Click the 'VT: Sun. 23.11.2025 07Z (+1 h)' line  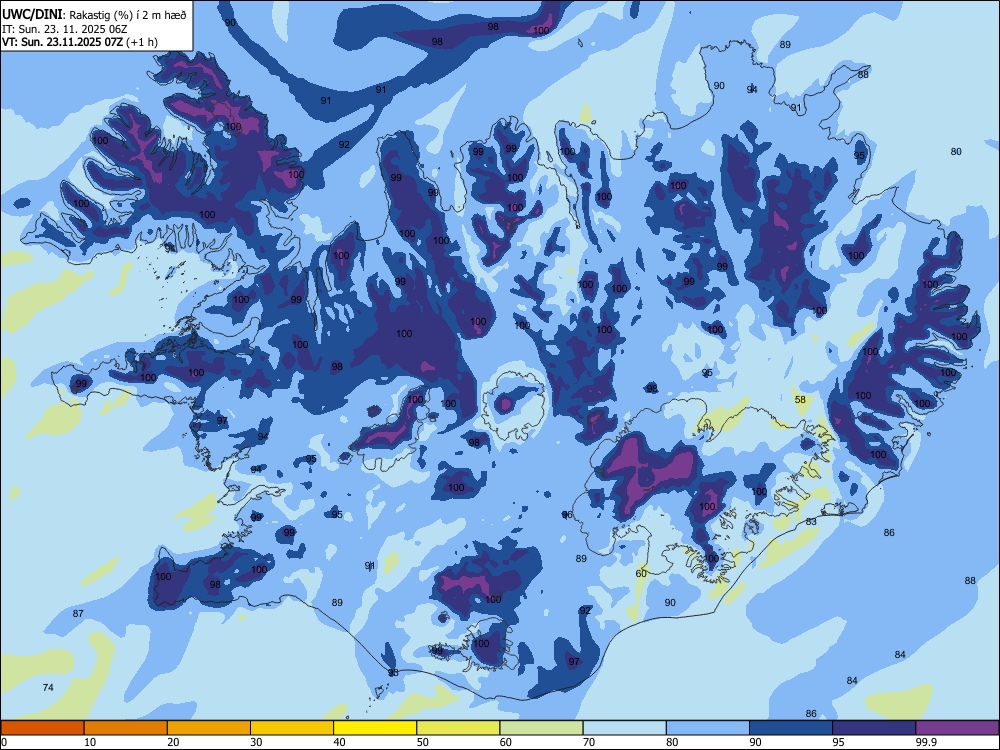[x=80, y=42]
